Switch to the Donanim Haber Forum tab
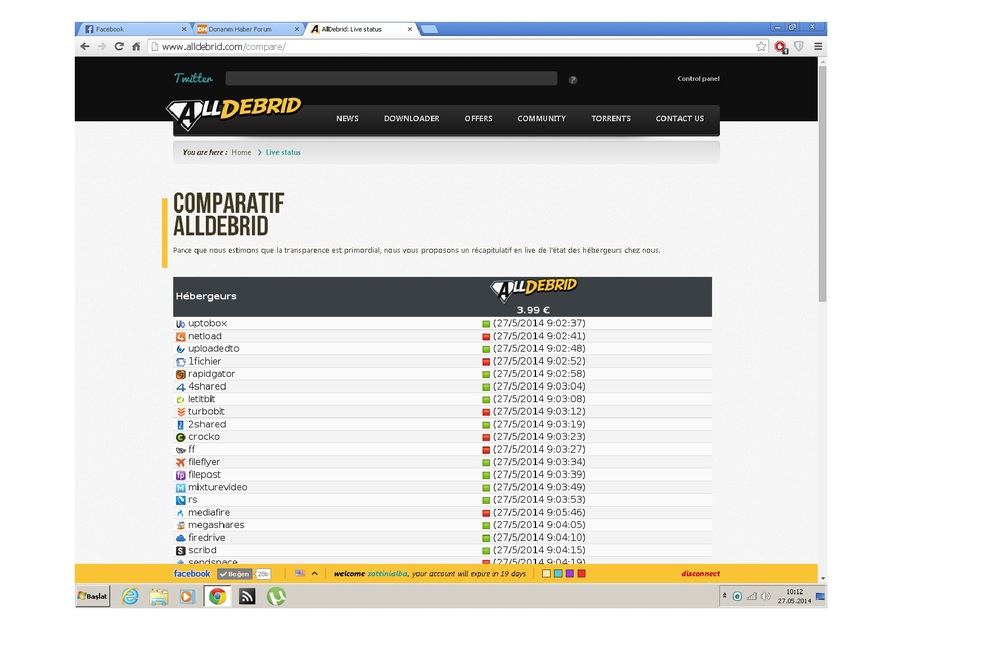The image size is (1000, 656). (248, 29)
